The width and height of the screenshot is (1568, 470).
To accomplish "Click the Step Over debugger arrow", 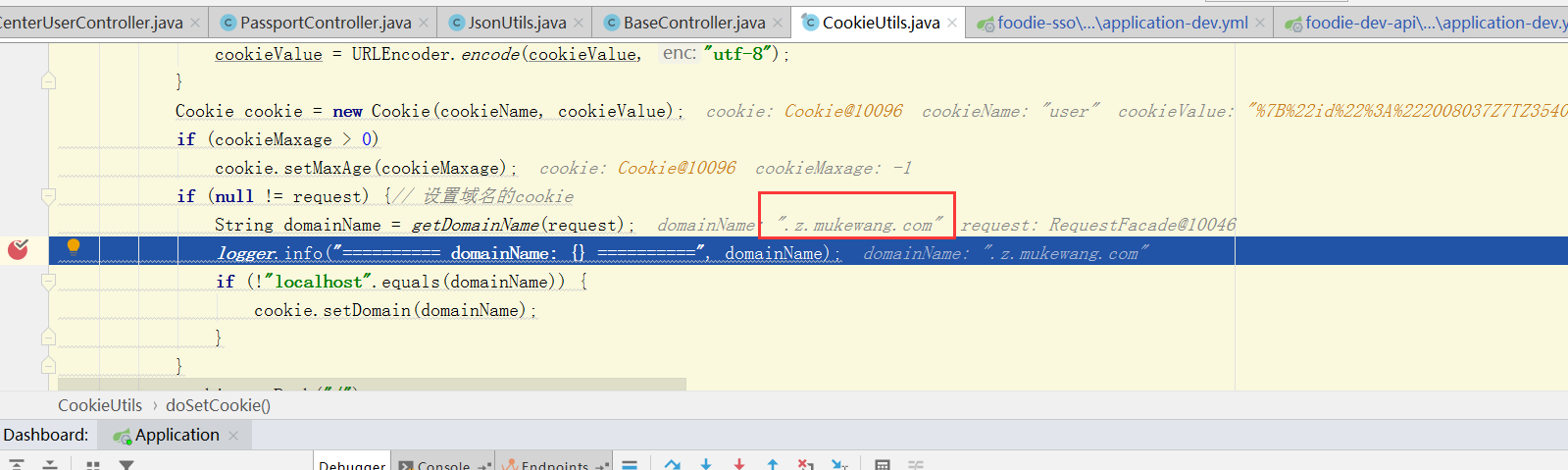I will [673, 464].
